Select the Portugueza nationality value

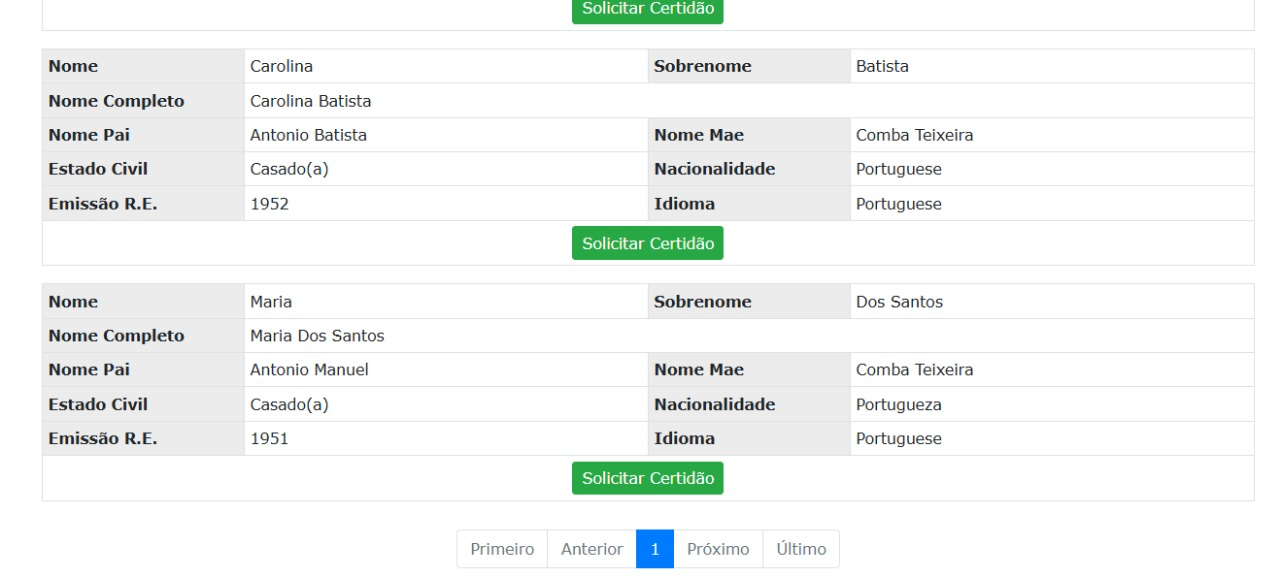click(x=898, y=404)
